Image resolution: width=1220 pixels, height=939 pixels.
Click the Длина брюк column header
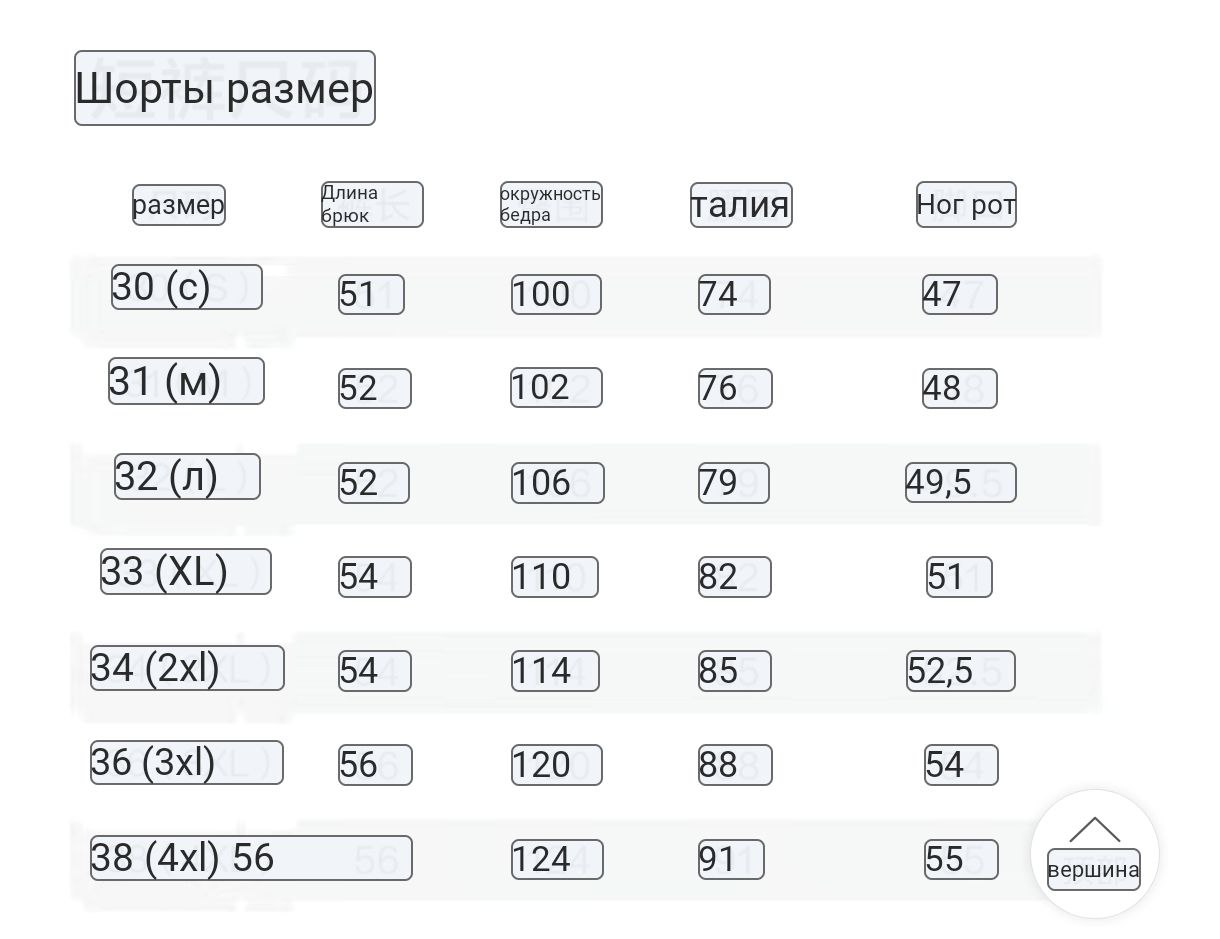(372, 204)
